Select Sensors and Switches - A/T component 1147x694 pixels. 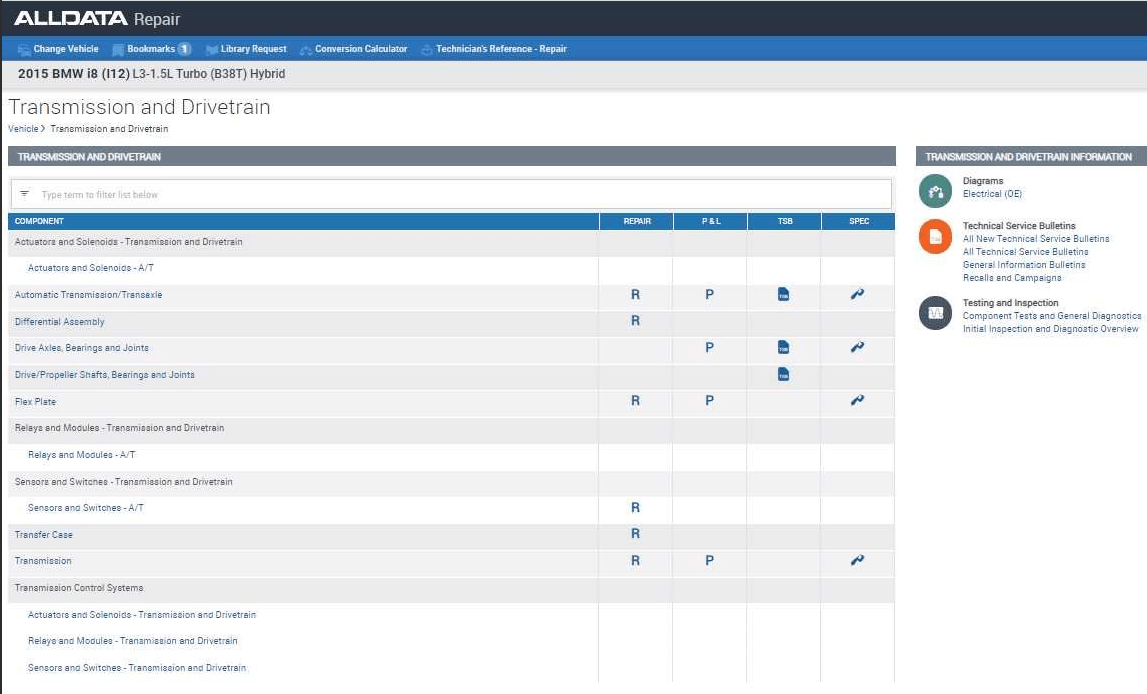[86, 508]
